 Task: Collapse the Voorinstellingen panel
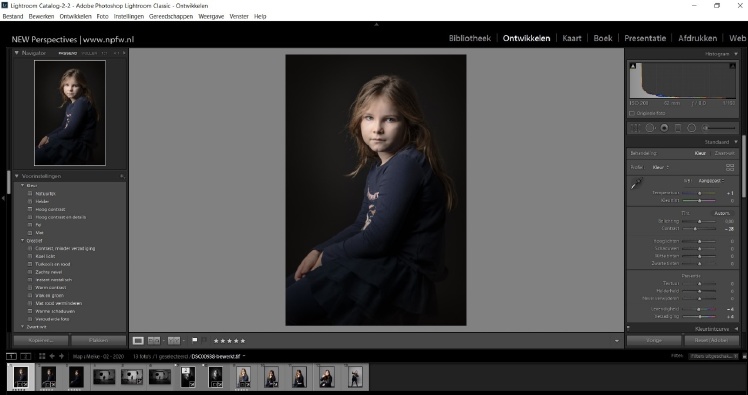[x=17, y=176]
